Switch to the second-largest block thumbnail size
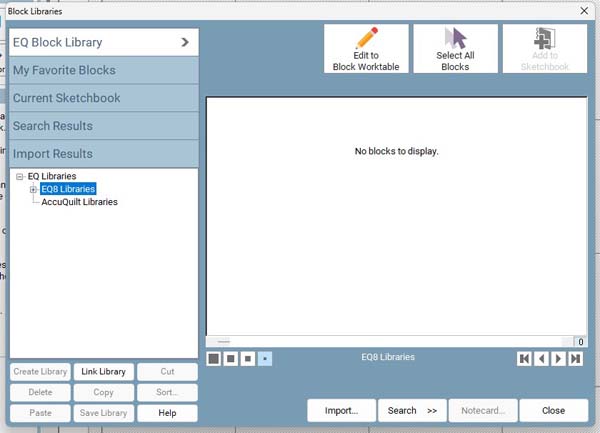 tap(231, 358)
